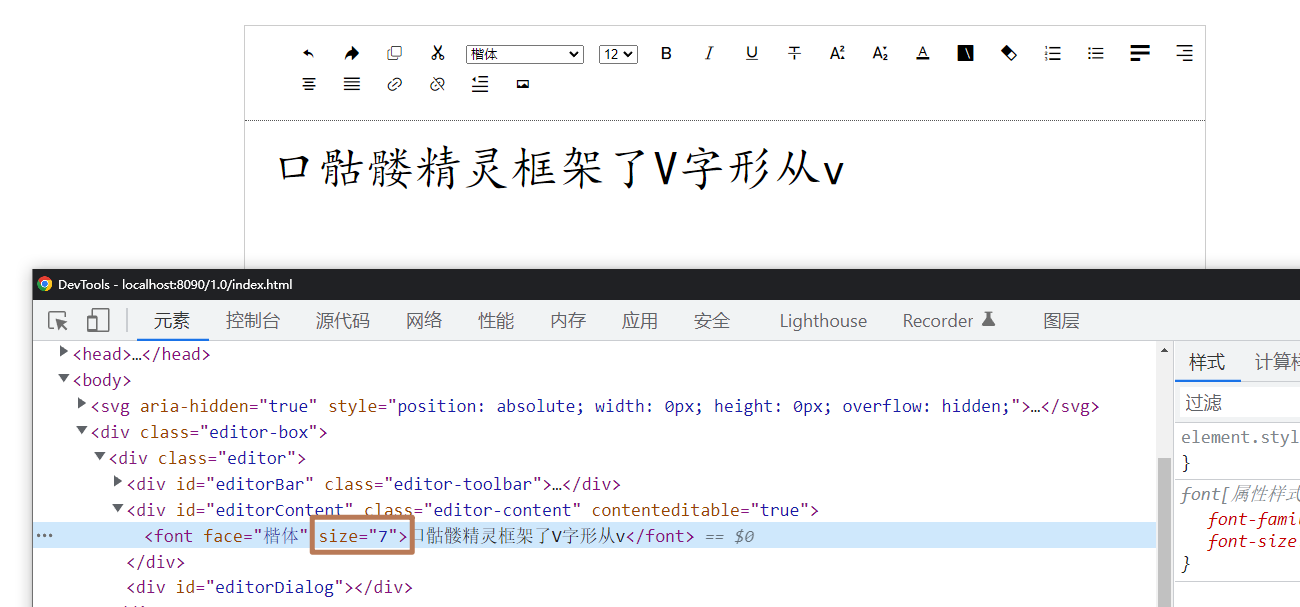Screen dimensions: 1300x607
Task: Switch to the 应用 tab
Action: pyautogui.click(x=640, y=321)
